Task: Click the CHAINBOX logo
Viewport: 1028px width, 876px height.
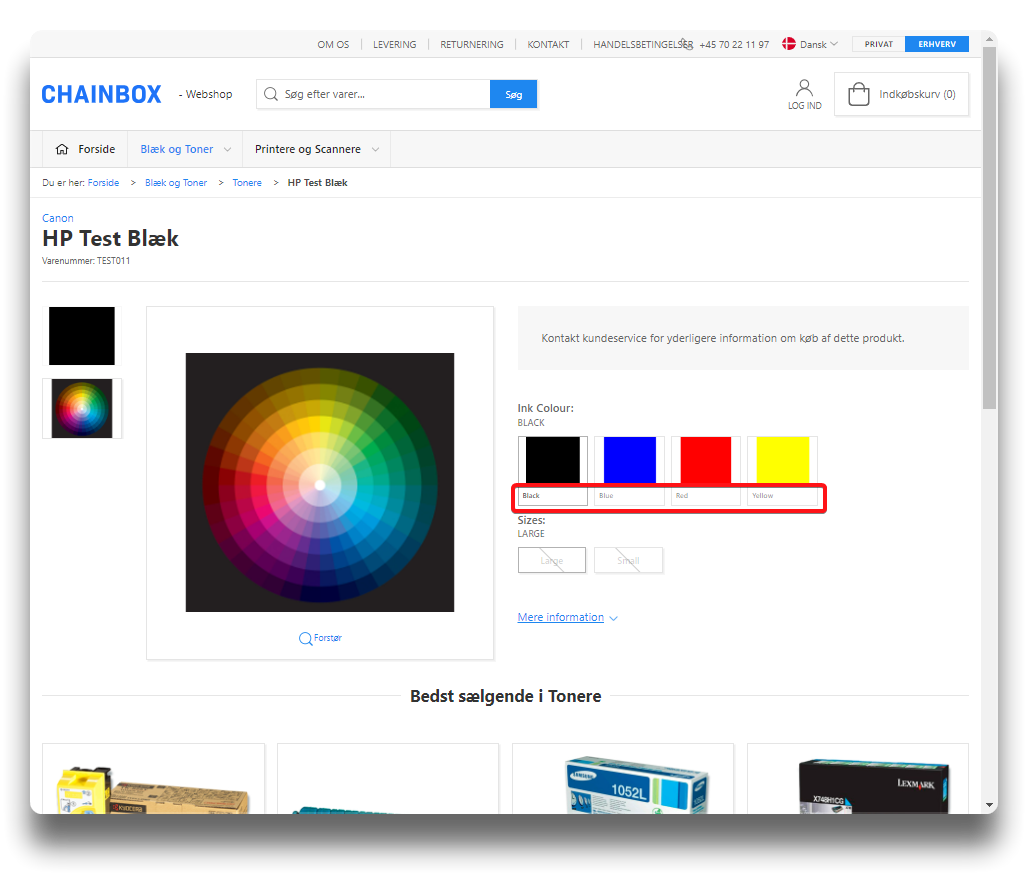Action: 101,94
